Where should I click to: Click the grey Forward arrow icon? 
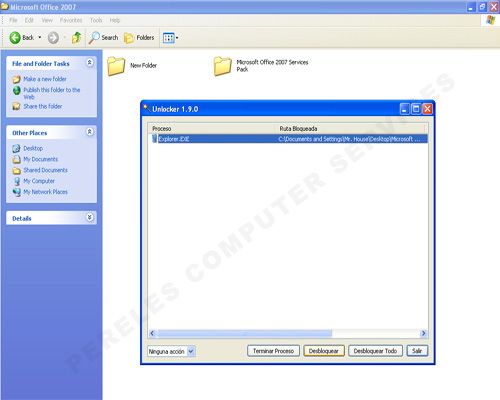(x=53, y=38)
